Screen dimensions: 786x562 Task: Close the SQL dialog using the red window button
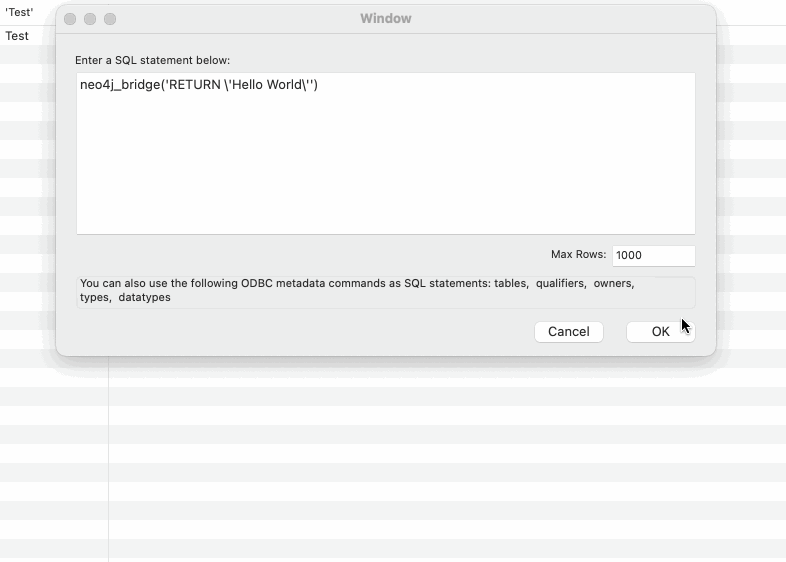click(x=70, y=19)
